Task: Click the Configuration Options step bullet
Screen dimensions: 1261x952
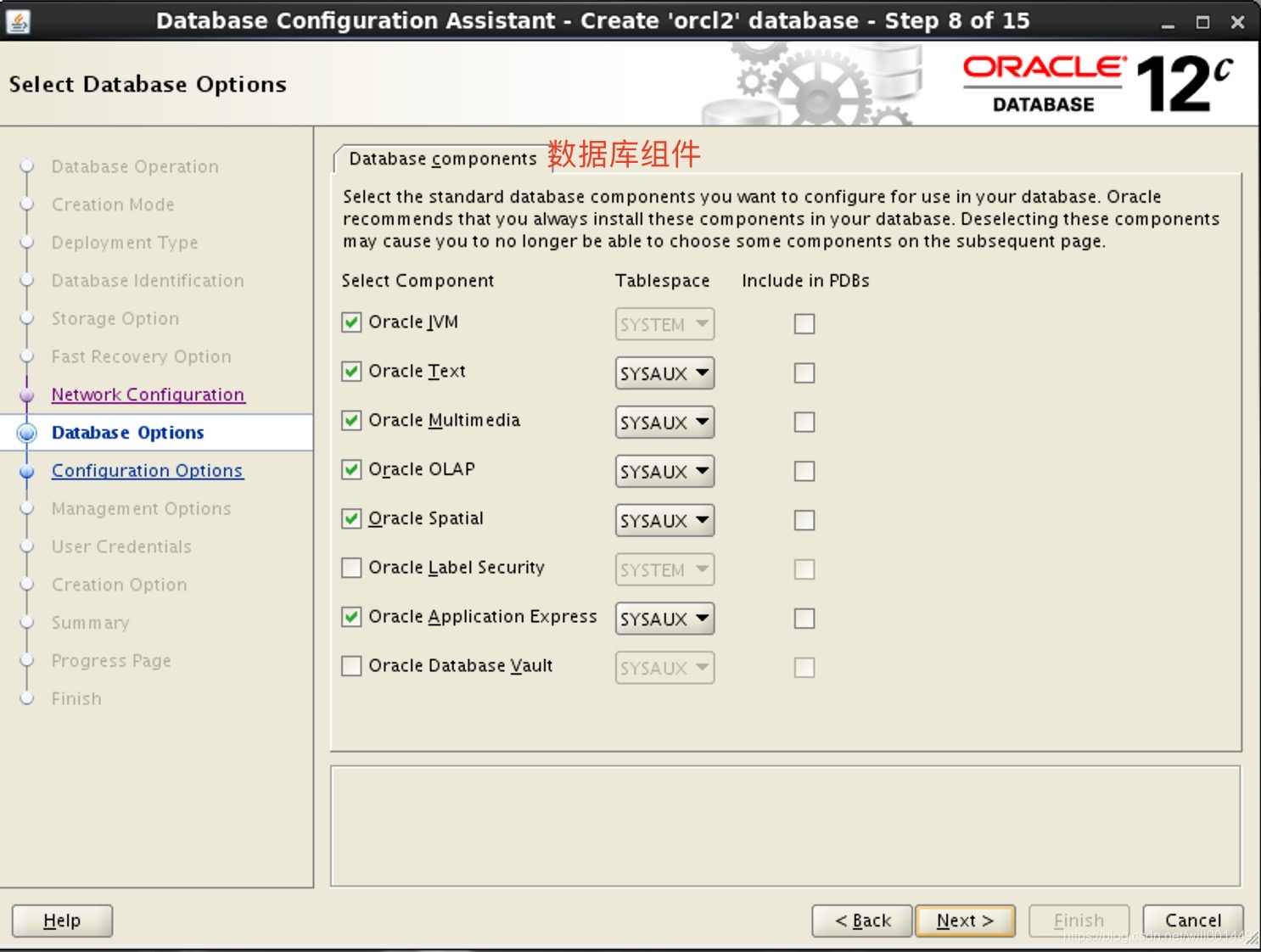Action: click(x=27, y=471)
